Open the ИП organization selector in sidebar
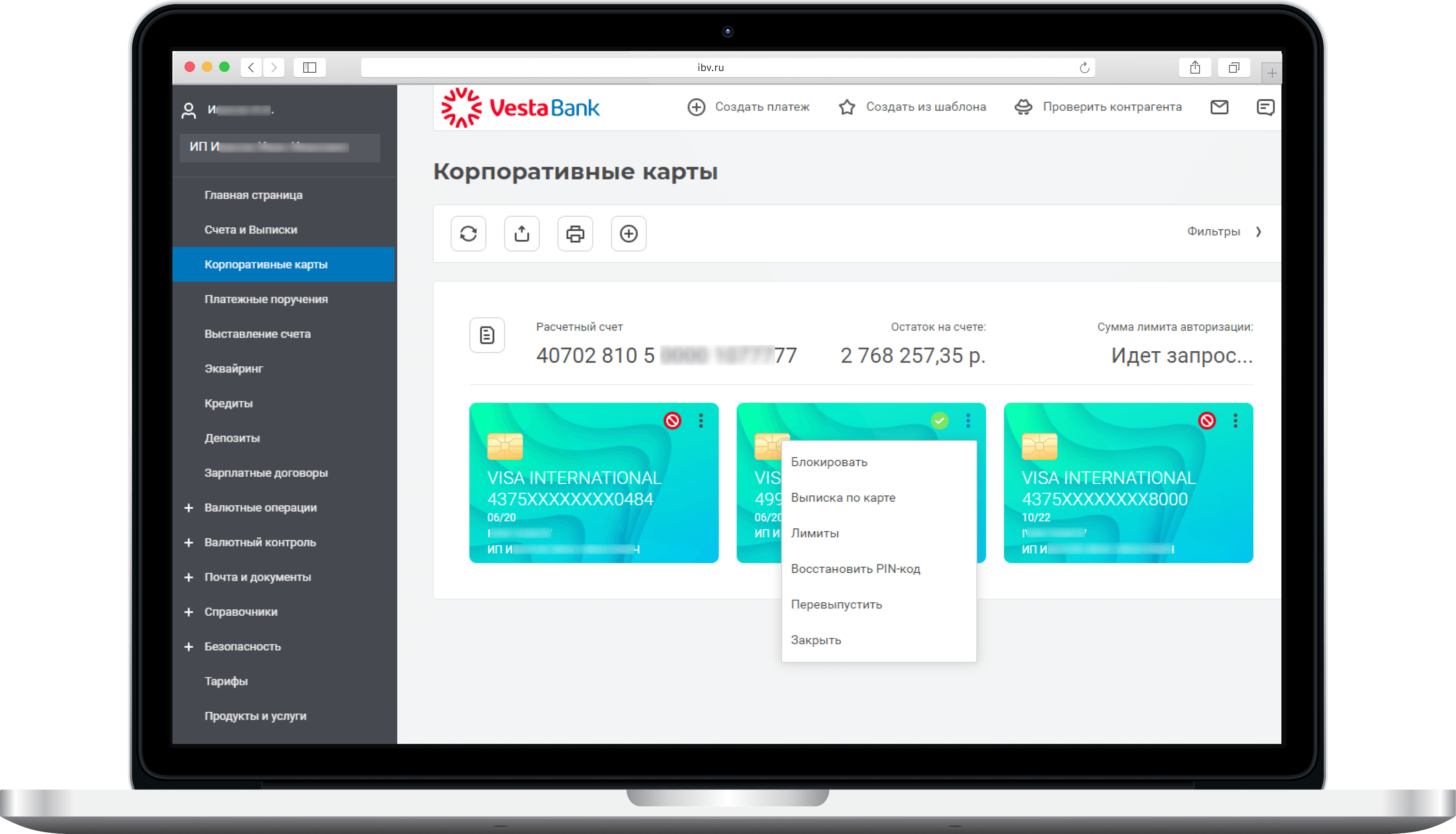This screenshot has height=834, width=1456. click(279, 147)
